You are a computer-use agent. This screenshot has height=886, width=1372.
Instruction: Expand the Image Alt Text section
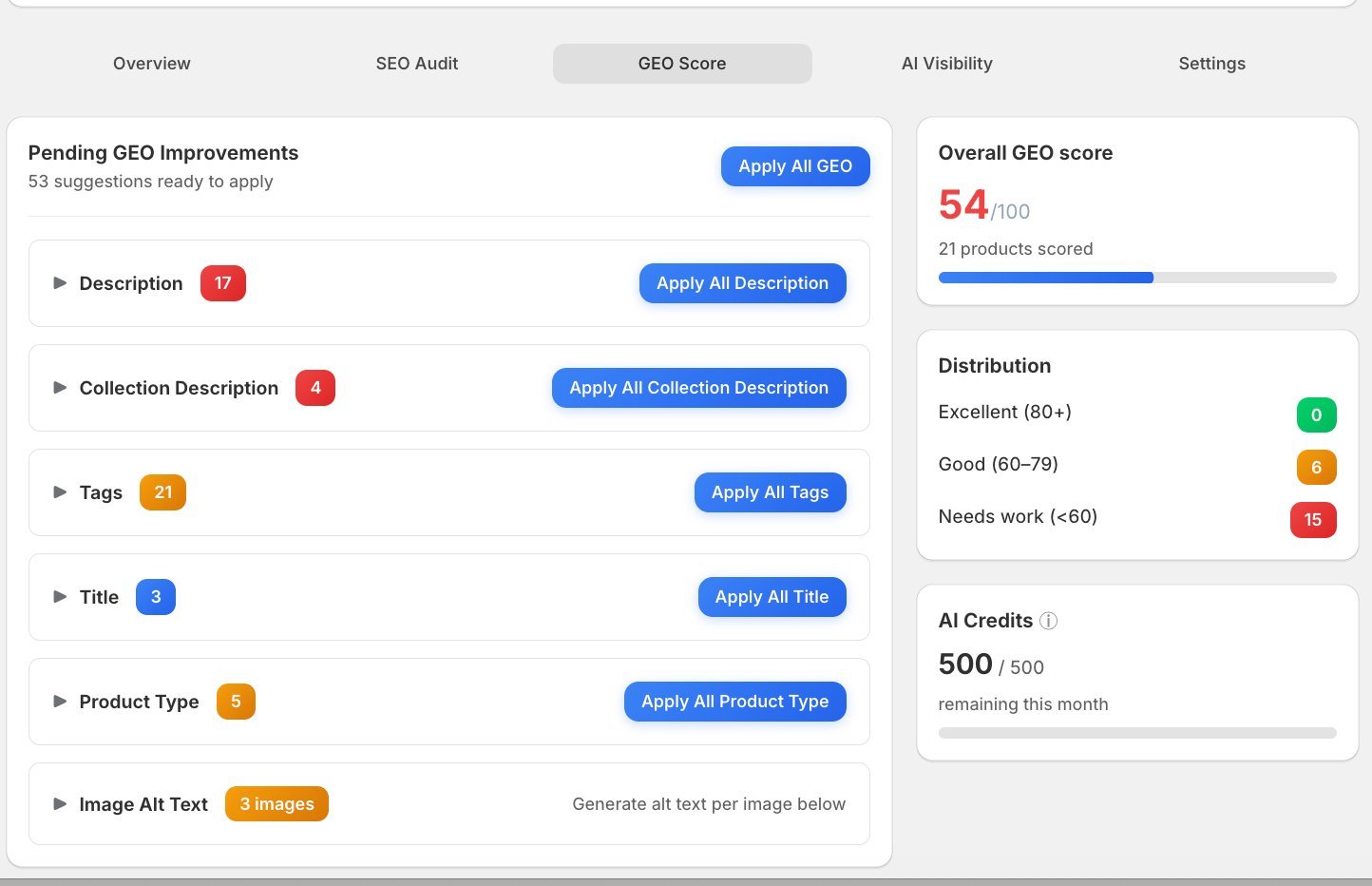(59, 803)
